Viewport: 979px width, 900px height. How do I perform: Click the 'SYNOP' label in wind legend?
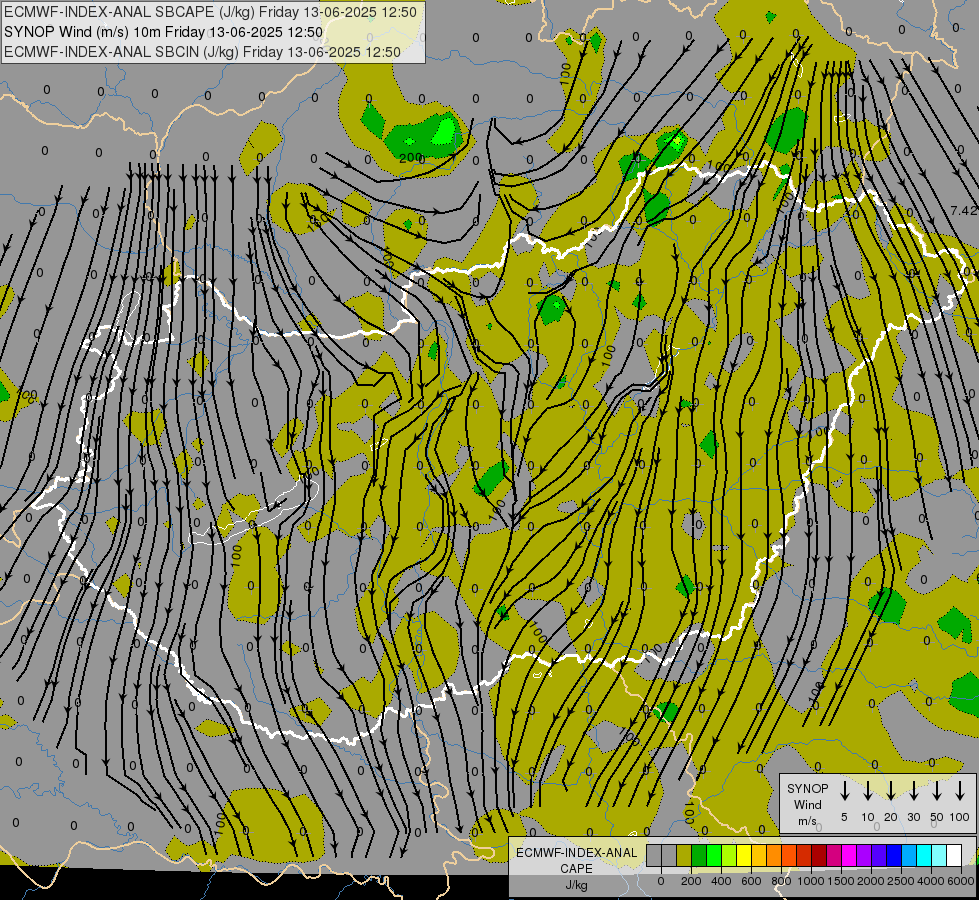pos(807,788)
